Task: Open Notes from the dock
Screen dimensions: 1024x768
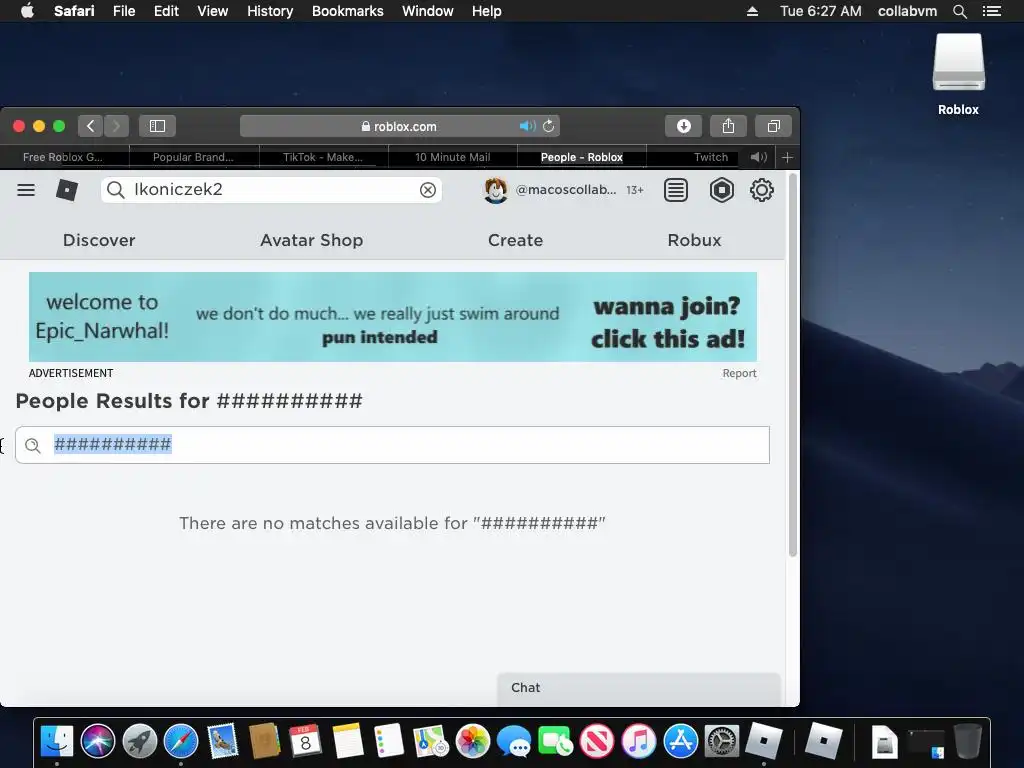Action: [x=347, y=741]
